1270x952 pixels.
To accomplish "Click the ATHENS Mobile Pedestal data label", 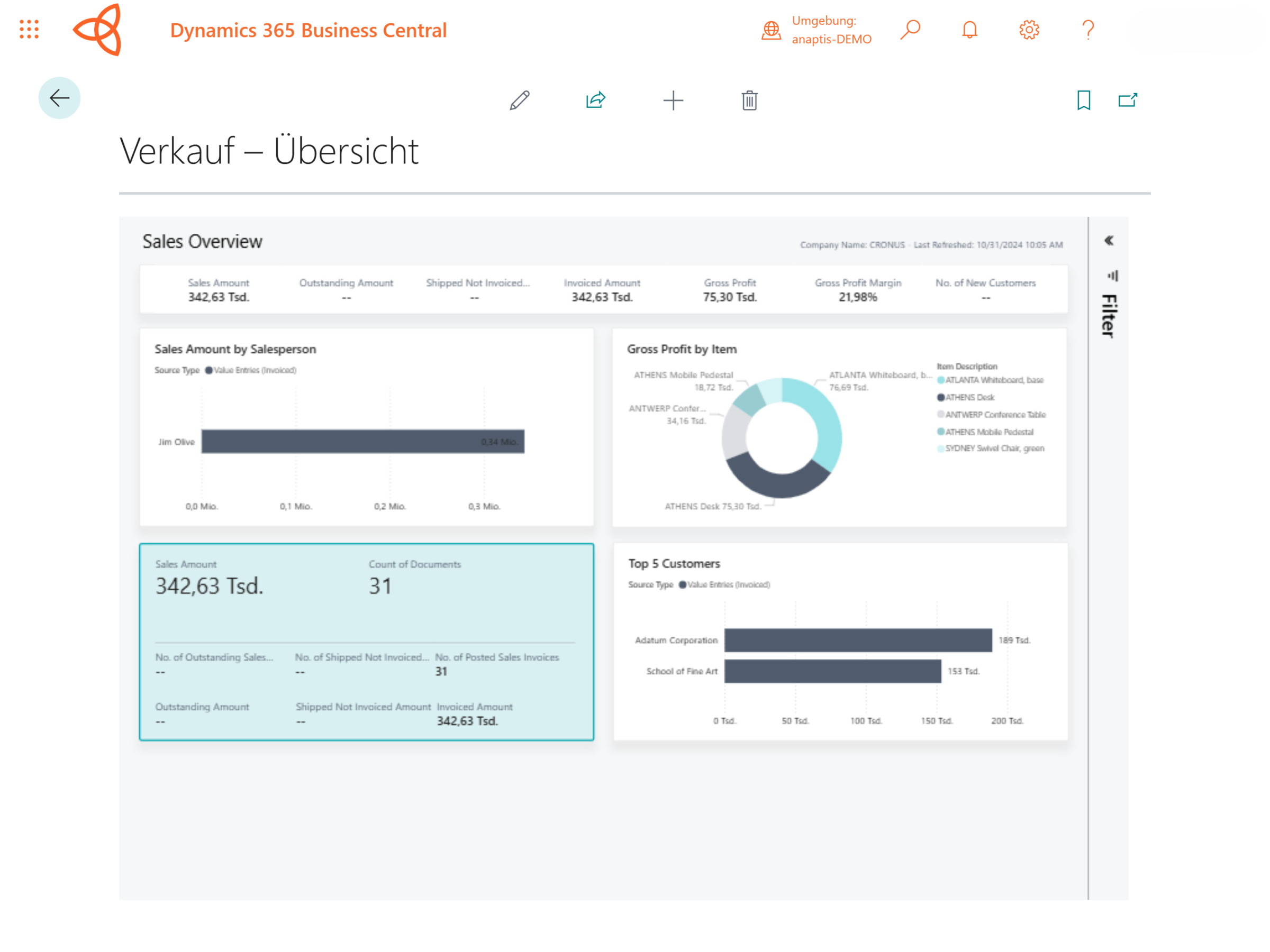I will pyautogui.click(x=683, y=381).
